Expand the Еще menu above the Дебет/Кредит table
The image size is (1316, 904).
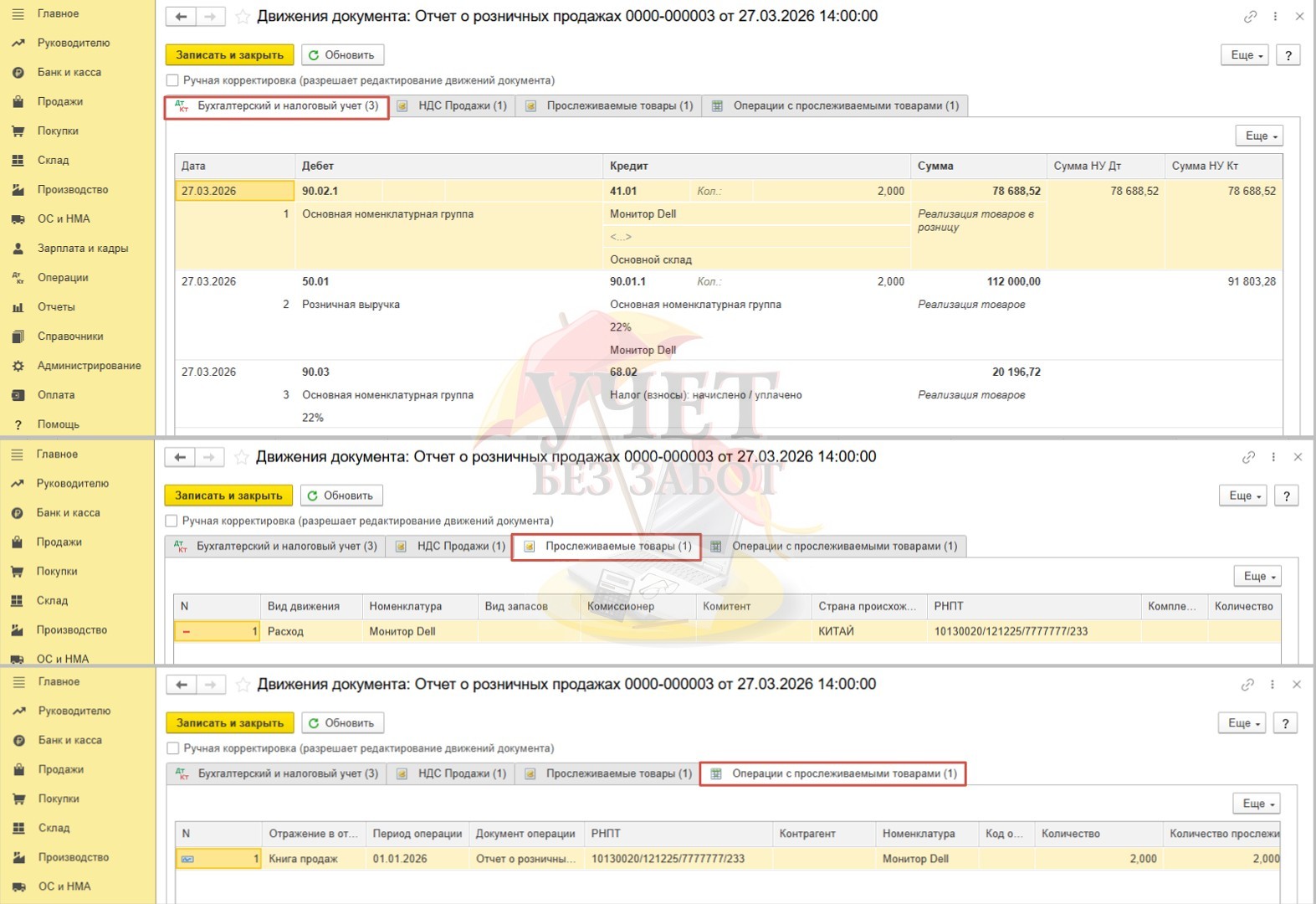(1259, 136)
